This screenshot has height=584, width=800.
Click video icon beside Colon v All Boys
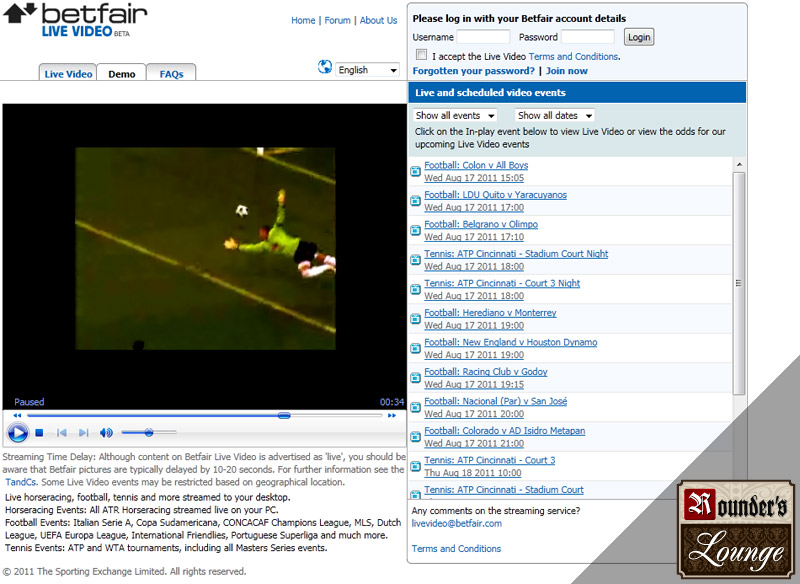[415, 171]
